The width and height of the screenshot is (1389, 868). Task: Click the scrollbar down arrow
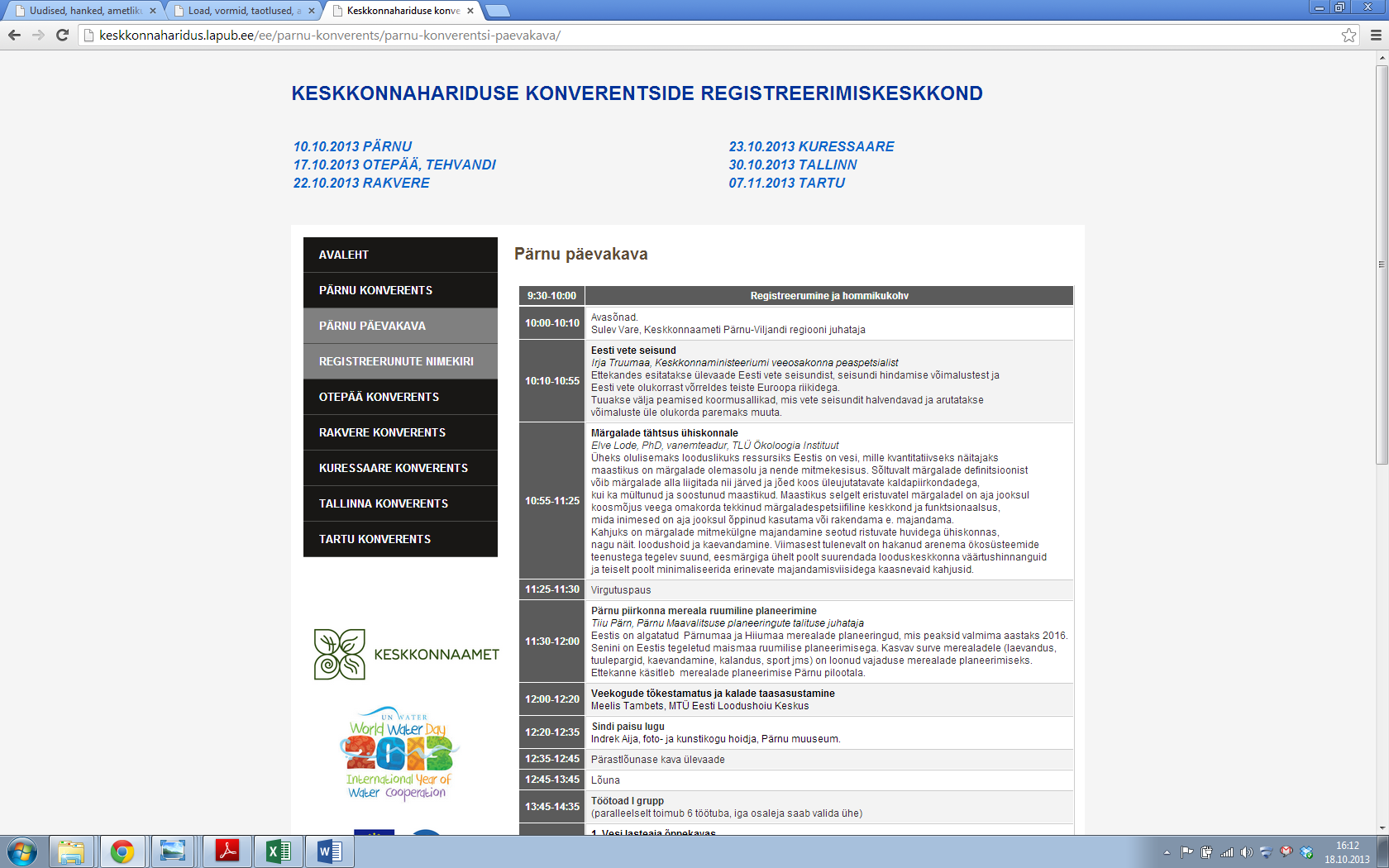(x=1382, y=827)
